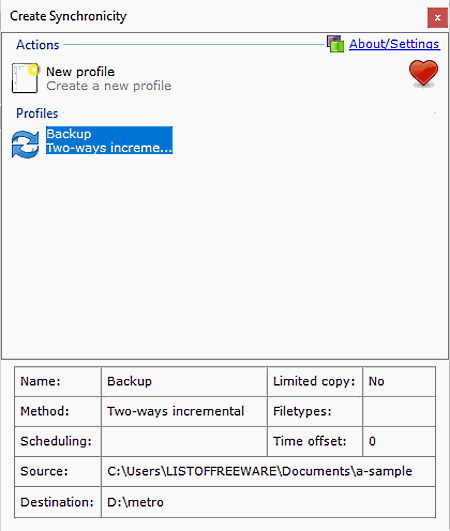This screenshot has height=531, width=450.
Task: Click the 'Source:' label cell
Action: click(x=58, y=471)
